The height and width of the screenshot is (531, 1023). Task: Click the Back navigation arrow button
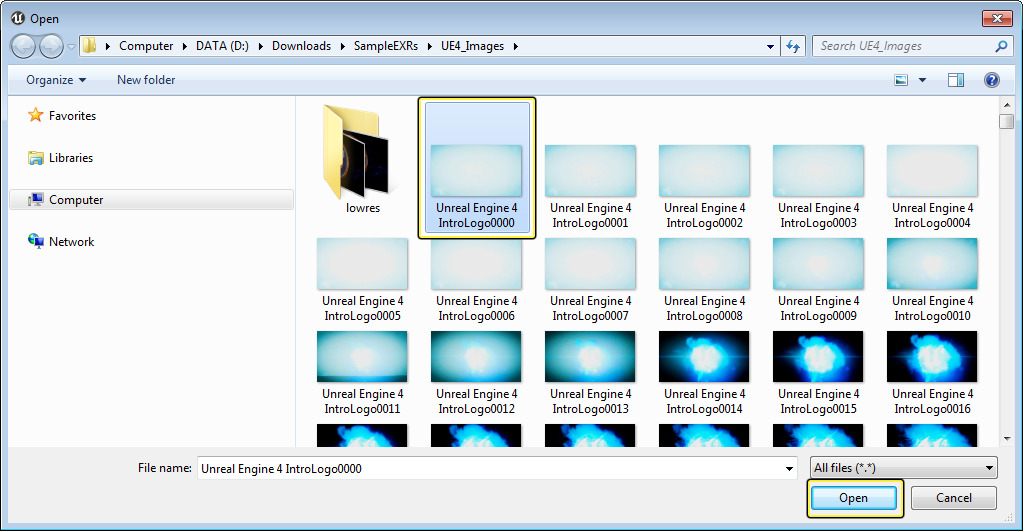pyautogui.click(x=24, y=46)
